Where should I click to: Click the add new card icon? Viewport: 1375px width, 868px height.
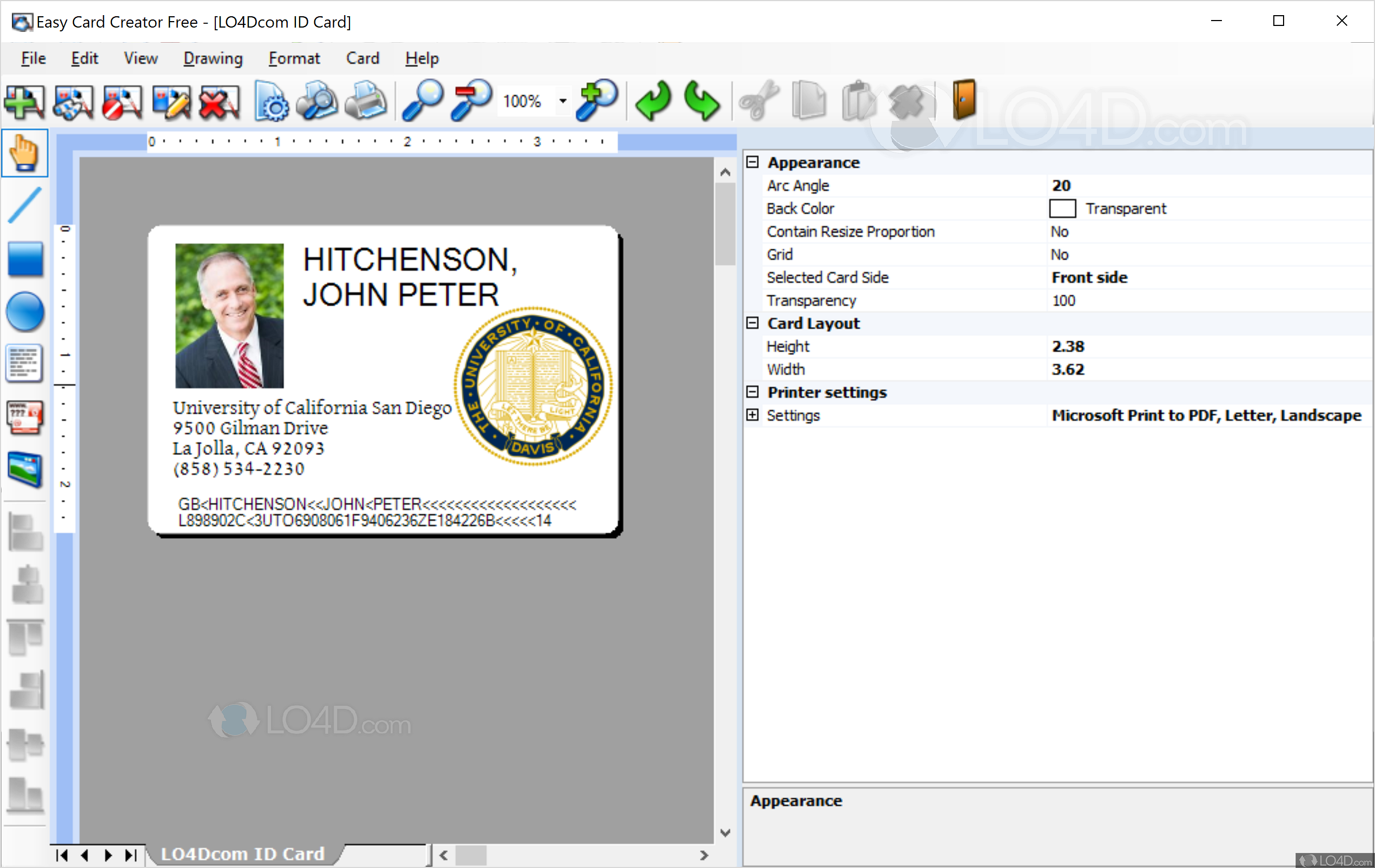pos(24,102)
